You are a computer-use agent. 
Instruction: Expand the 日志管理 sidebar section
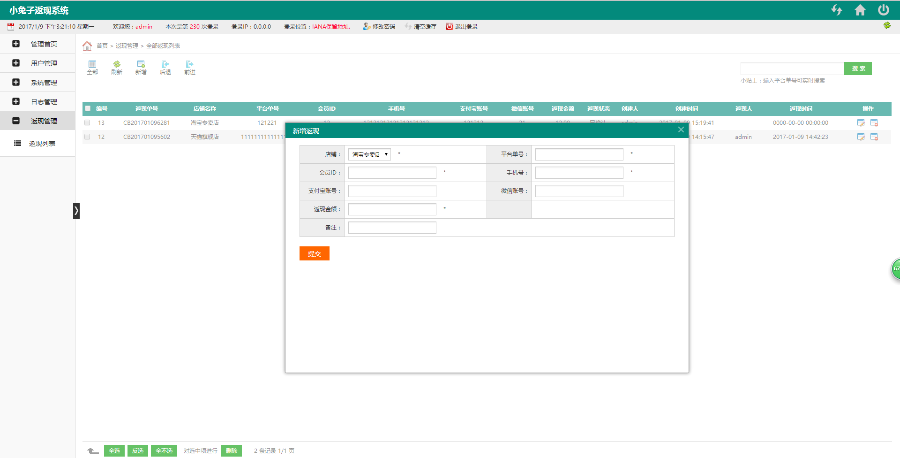point(37,102)
